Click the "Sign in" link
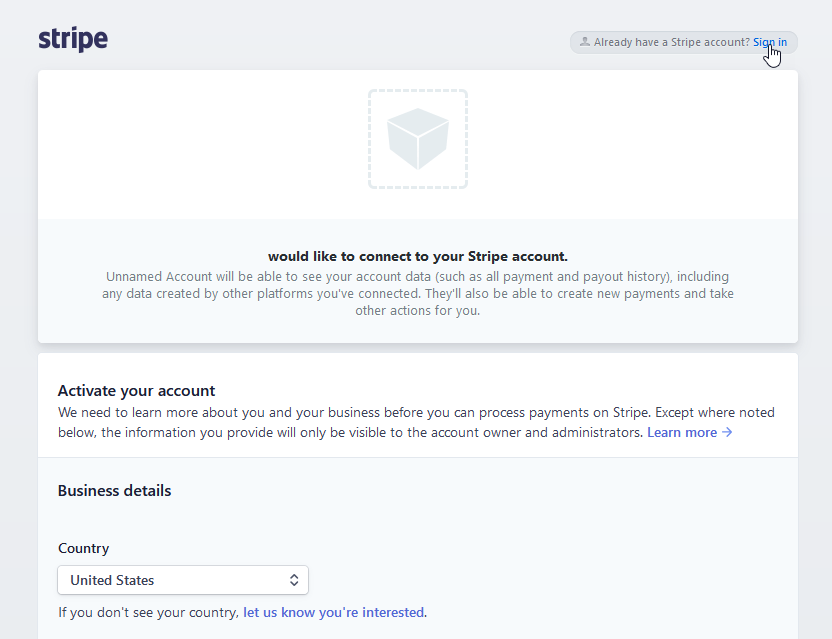The height and width of the screenshot is (639, 832). click(770, 42)
